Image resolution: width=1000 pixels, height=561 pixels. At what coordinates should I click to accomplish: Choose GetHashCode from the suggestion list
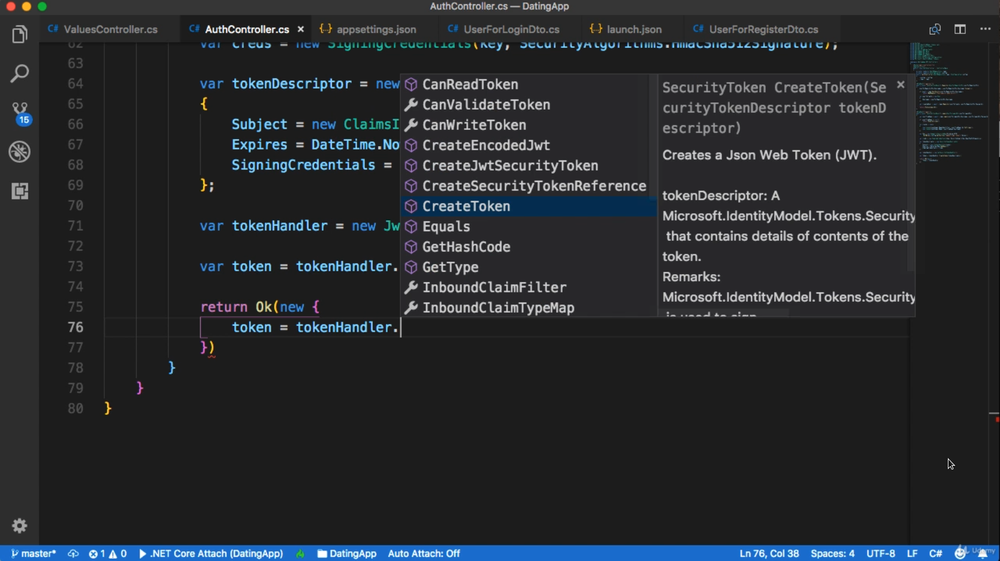[x=528, y=247]
